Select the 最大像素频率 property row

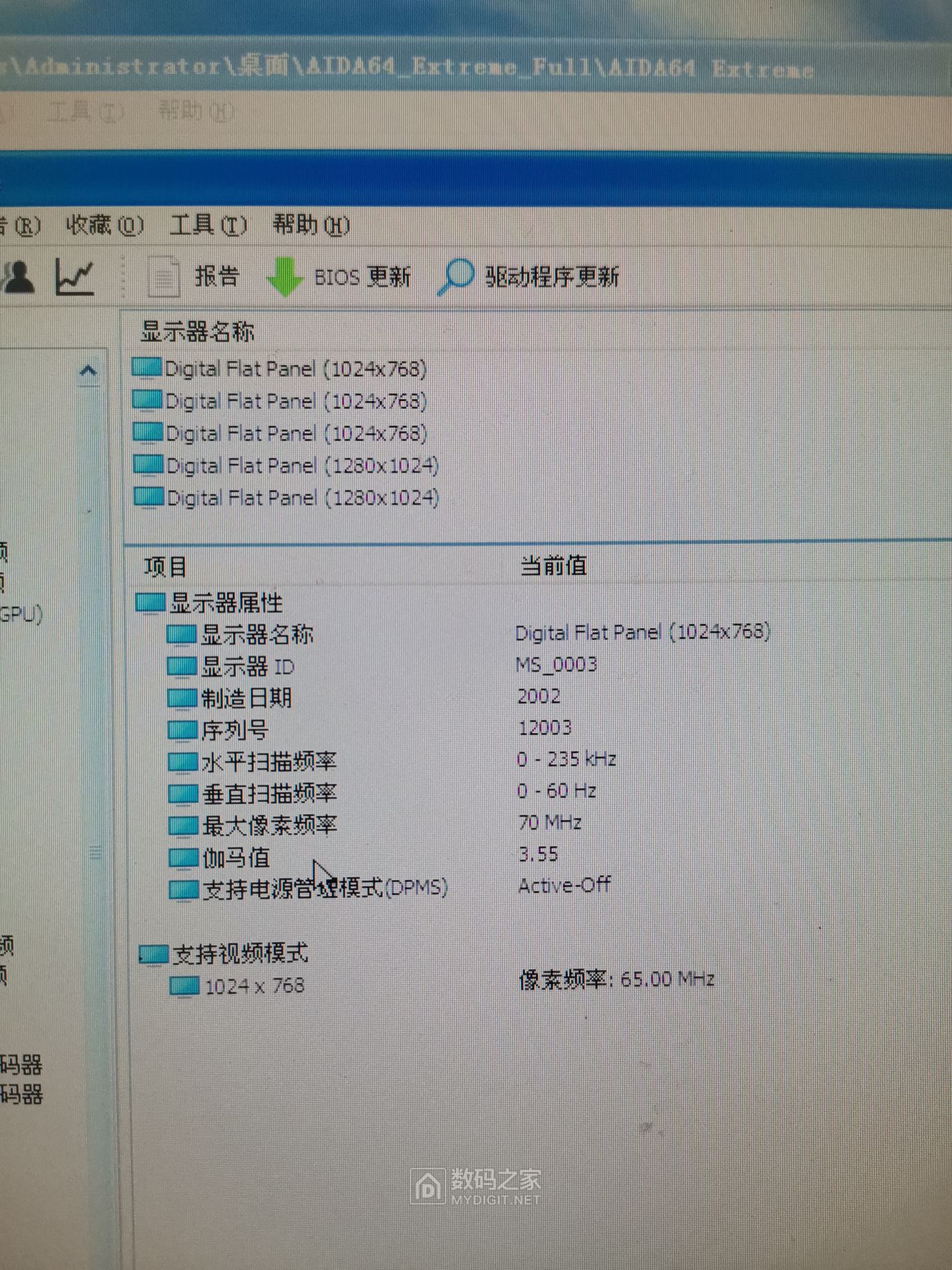(252, 825)
